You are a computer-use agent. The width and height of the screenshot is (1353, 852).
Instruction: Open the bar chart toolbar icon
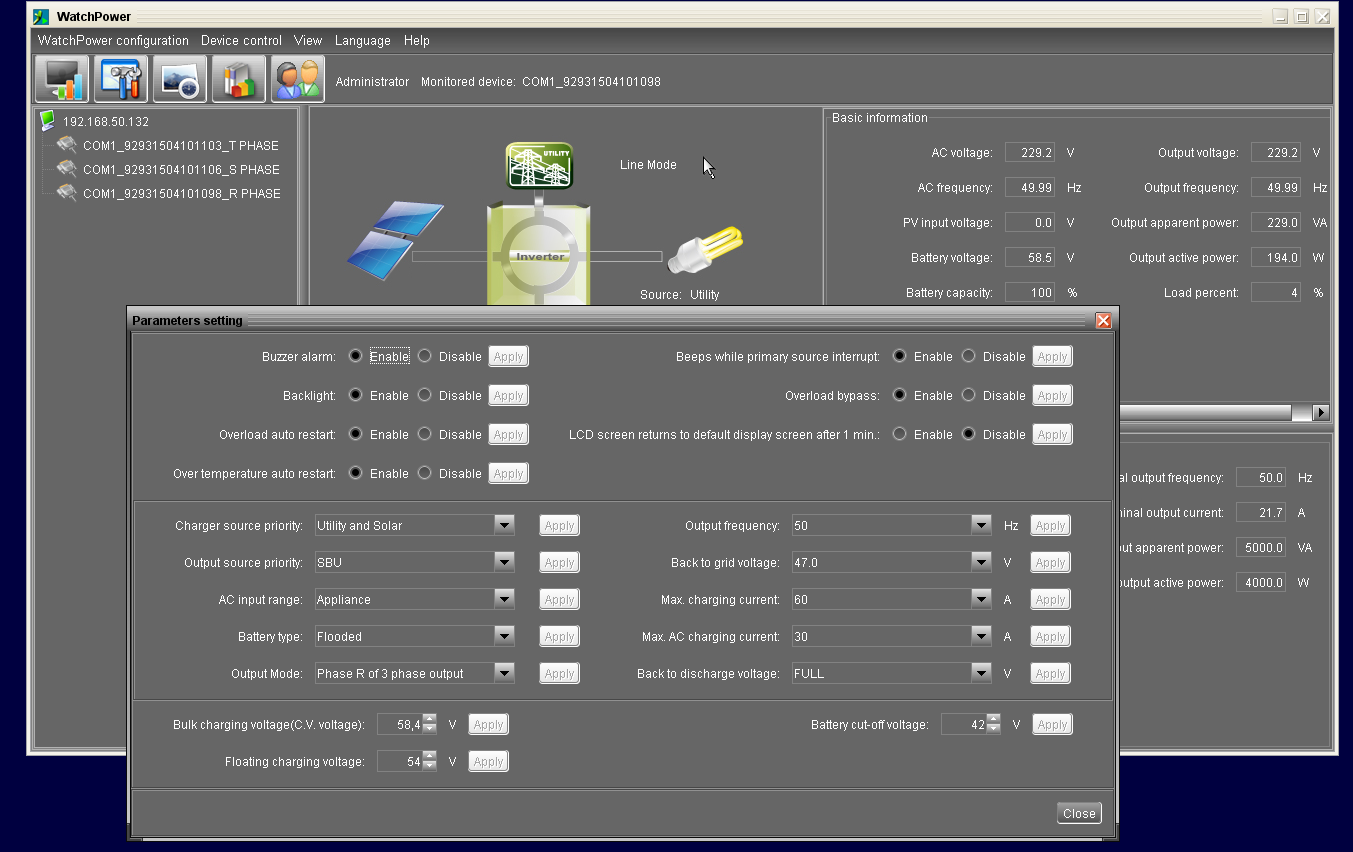click(x=239, y=79)
